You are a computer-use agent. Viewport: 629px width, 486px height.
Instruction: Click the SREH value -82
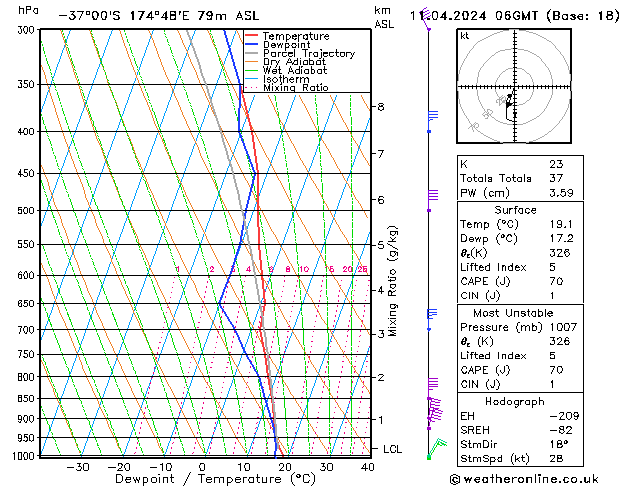click(560, 430)
